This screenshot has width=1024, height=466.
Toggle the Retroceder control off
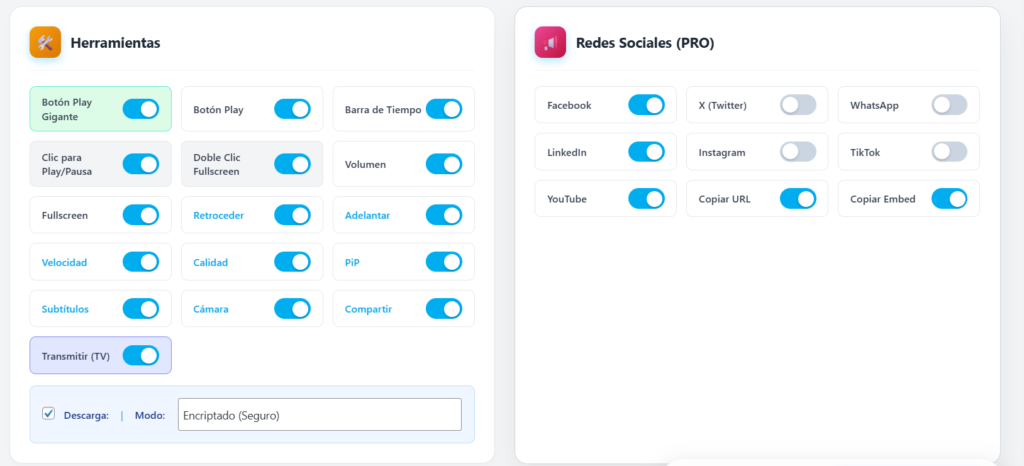292,215
